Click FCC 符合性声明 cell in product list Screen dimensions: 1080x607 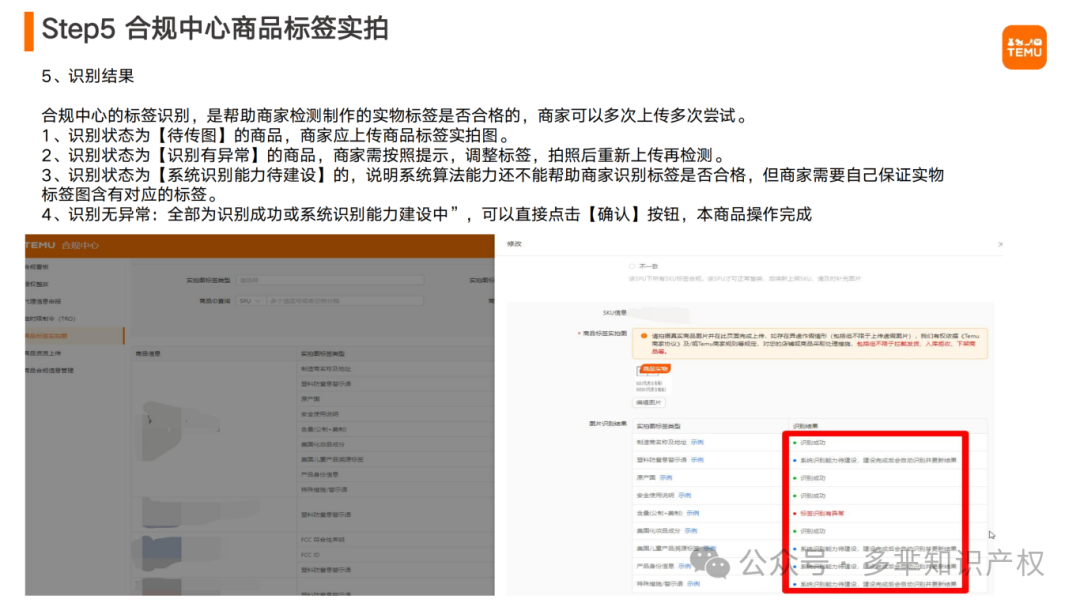(x=323, y=539)
